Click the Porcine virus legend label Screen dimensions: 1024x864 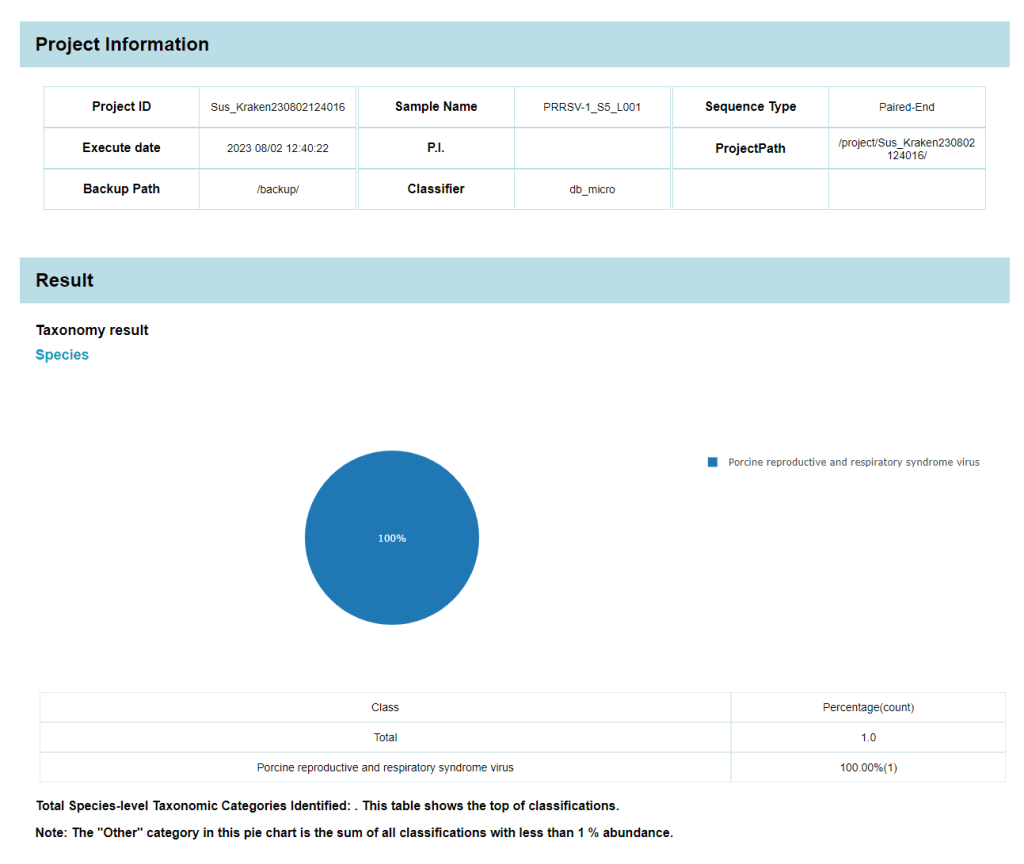853,462
